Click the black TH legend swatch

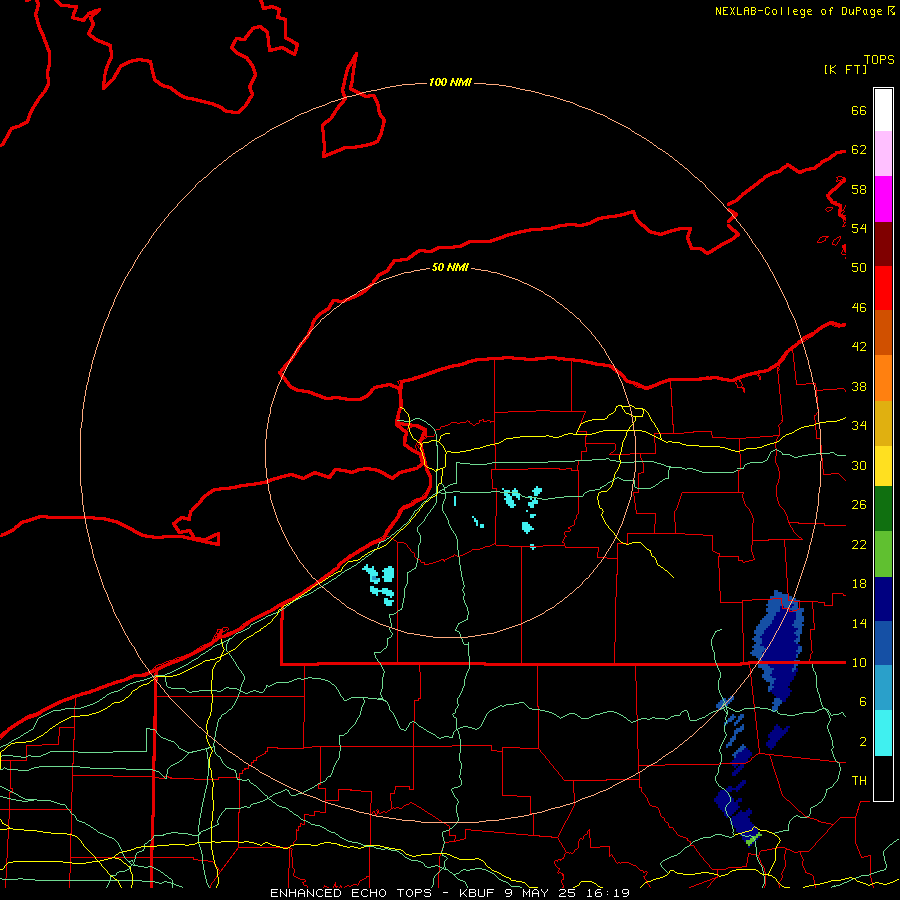[883, 778]
